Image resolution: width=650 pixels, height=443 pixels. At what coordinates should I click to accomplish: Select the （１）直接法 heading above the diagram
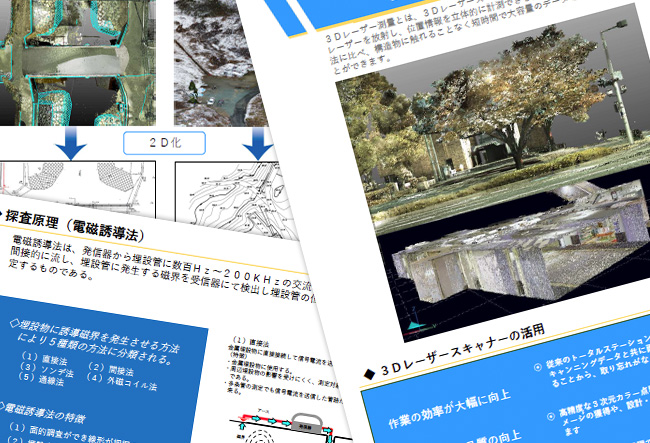(251, 341)
